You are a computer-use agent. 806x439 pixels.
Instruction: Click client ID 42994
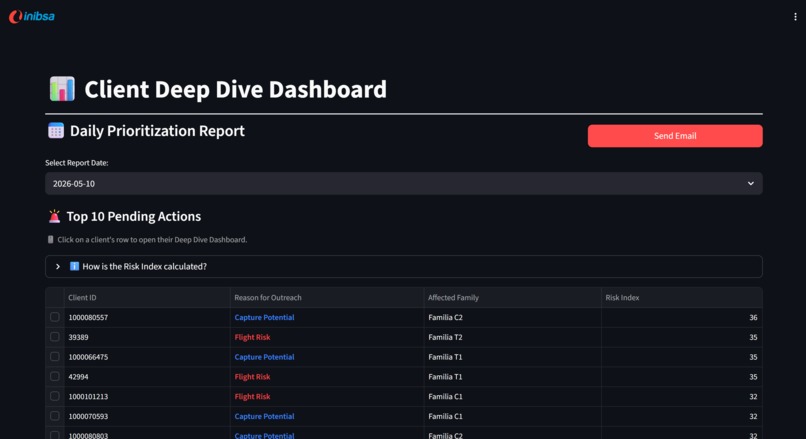(x=78, y=377)
